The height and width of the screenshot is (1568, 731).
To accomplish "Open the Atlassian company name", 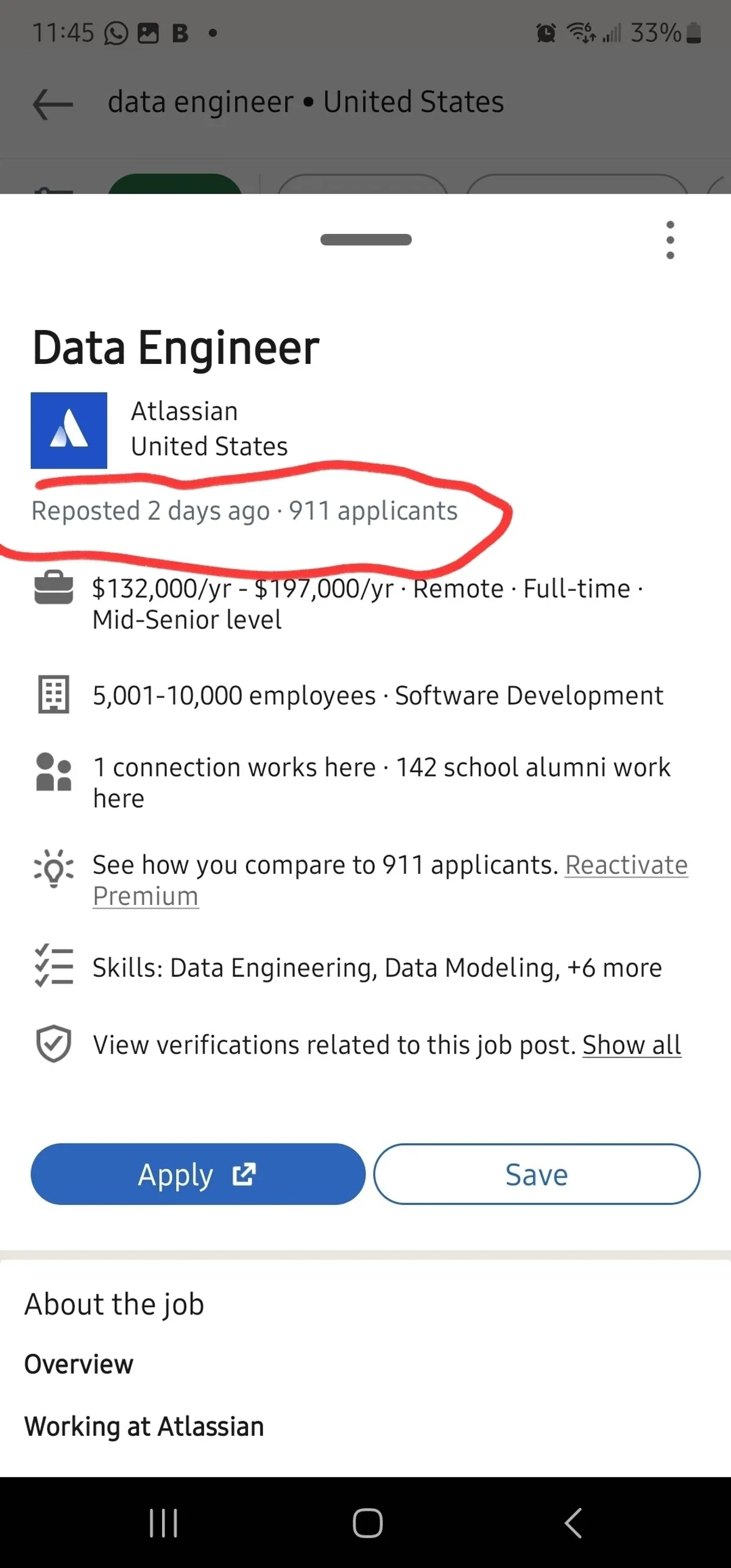I will 185,411.
